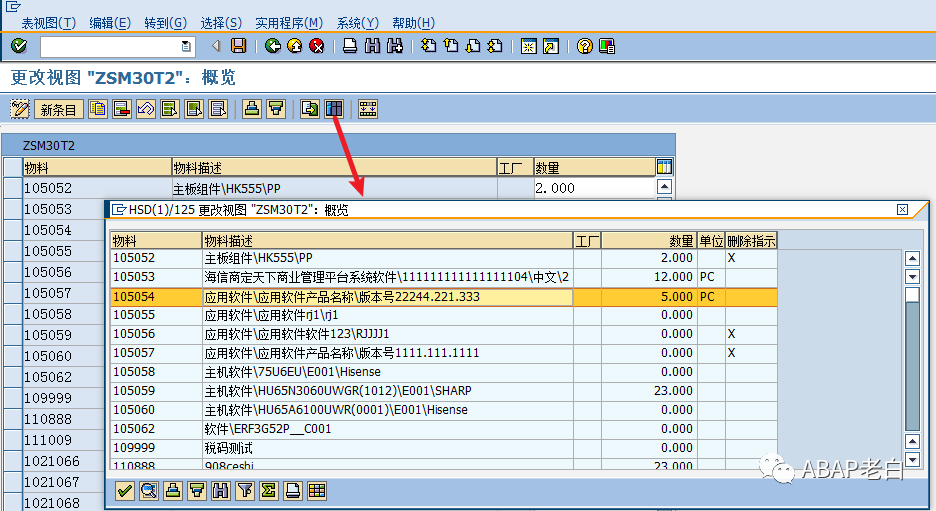The width and height of the screenshot is (936, 511).
Task: Click popup Details magnifier icon
Action: click(x=149, y=491)
